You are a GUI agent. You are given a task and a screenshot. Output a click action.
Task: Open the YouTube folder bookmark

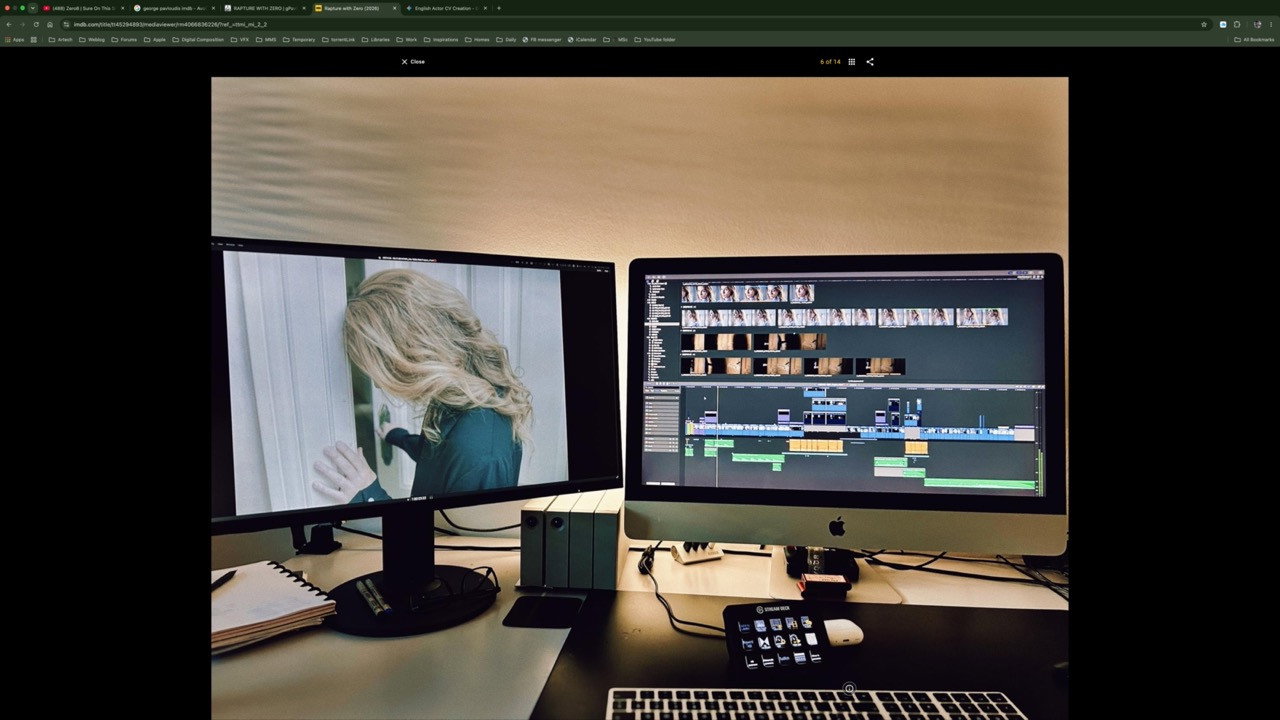click(x=655, y=40)
